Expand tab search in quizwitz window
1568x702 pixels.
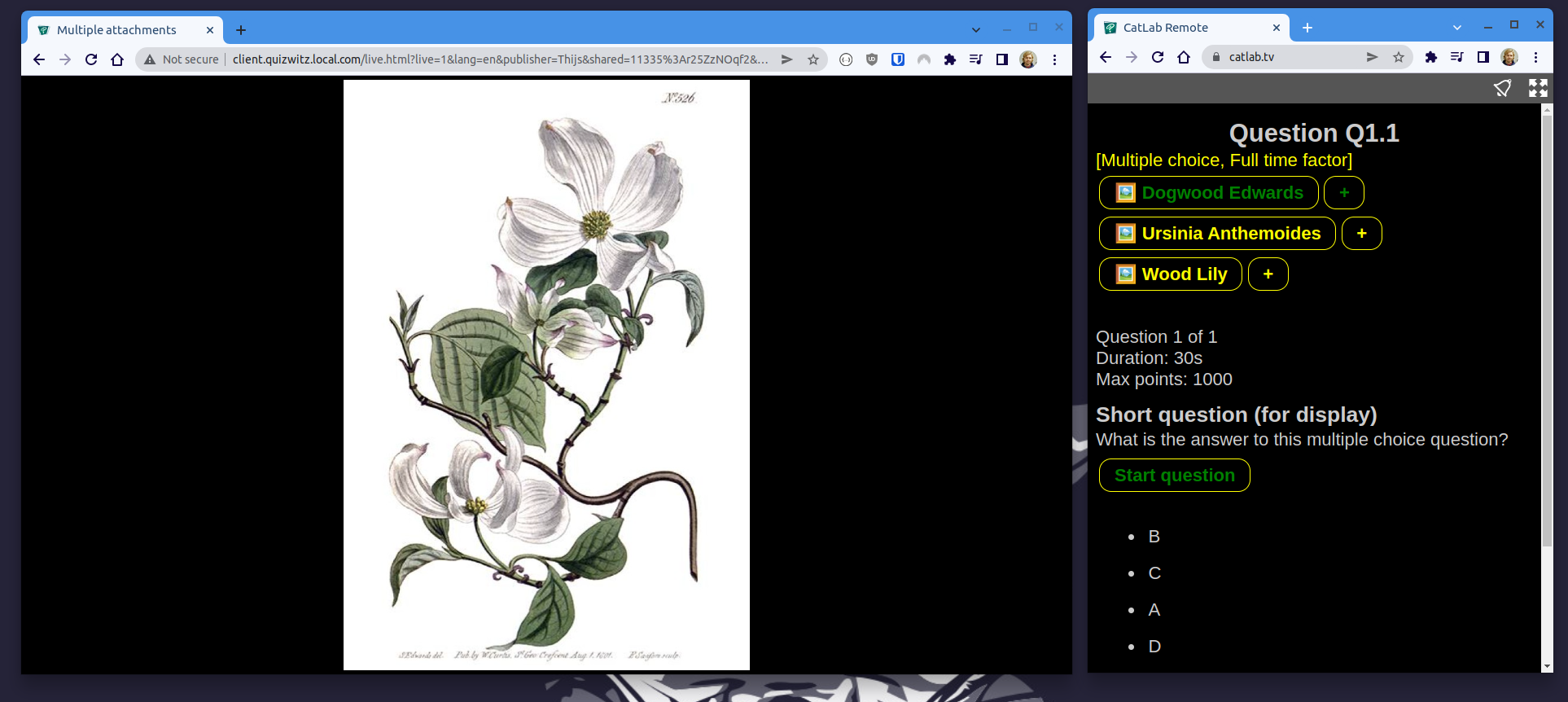click(x=975, y=30)
